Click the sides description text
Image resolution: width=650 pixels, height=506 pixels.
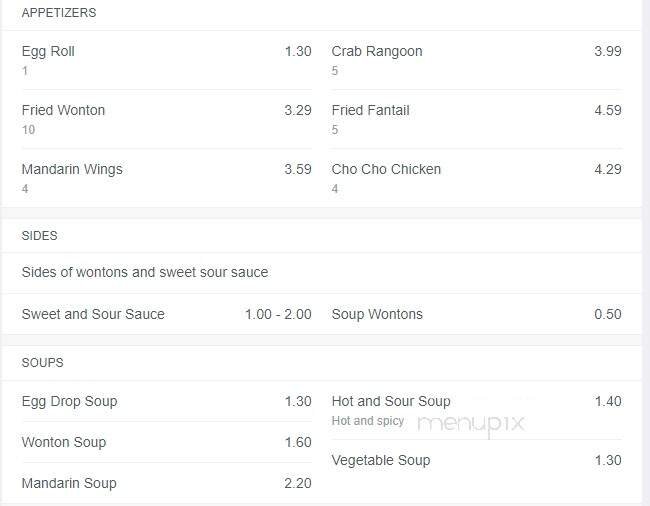pyautogui.click(x=145, y=273)
